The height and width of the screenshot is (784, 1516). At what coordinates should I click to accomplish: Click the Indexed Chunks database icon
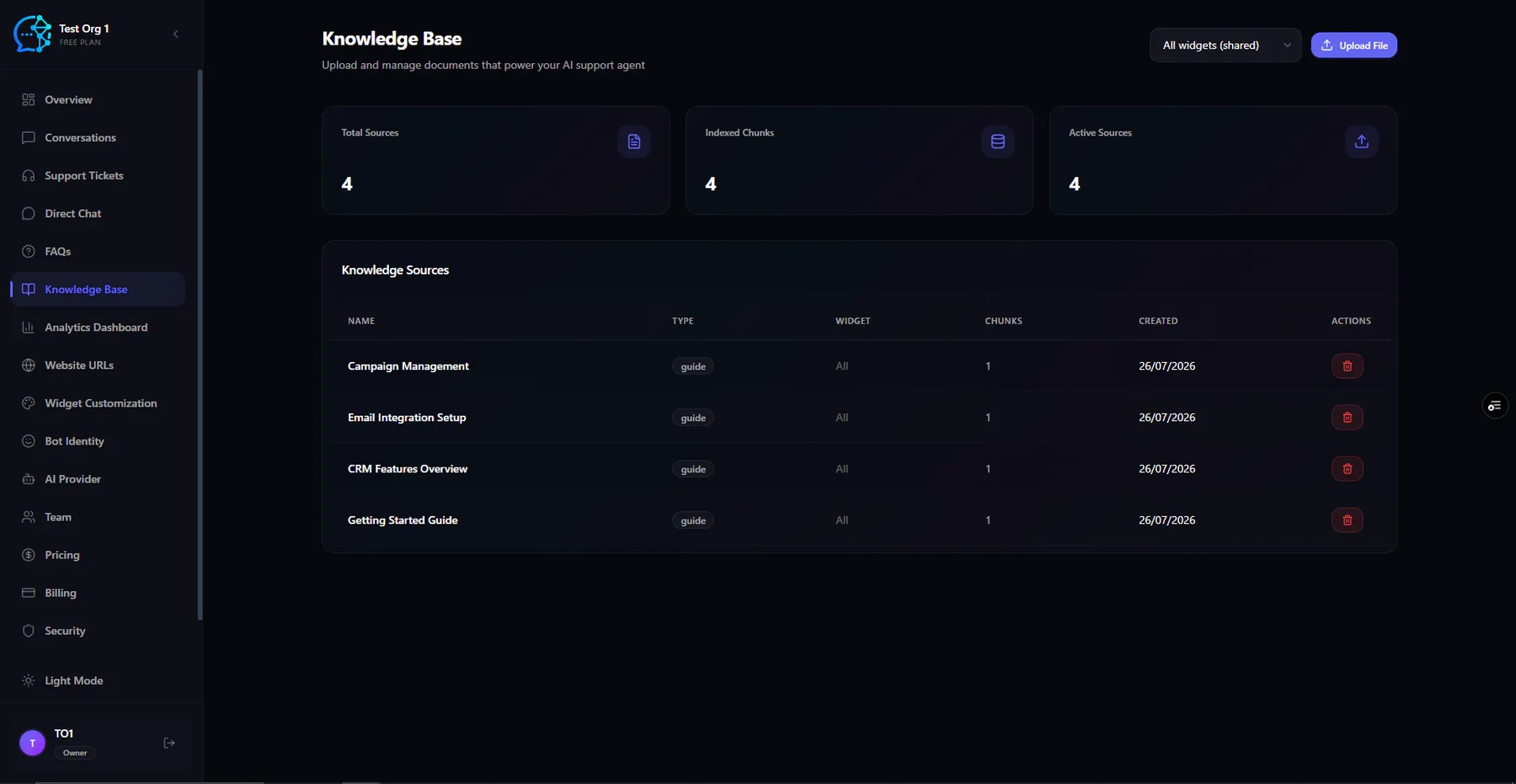point(998,141)
